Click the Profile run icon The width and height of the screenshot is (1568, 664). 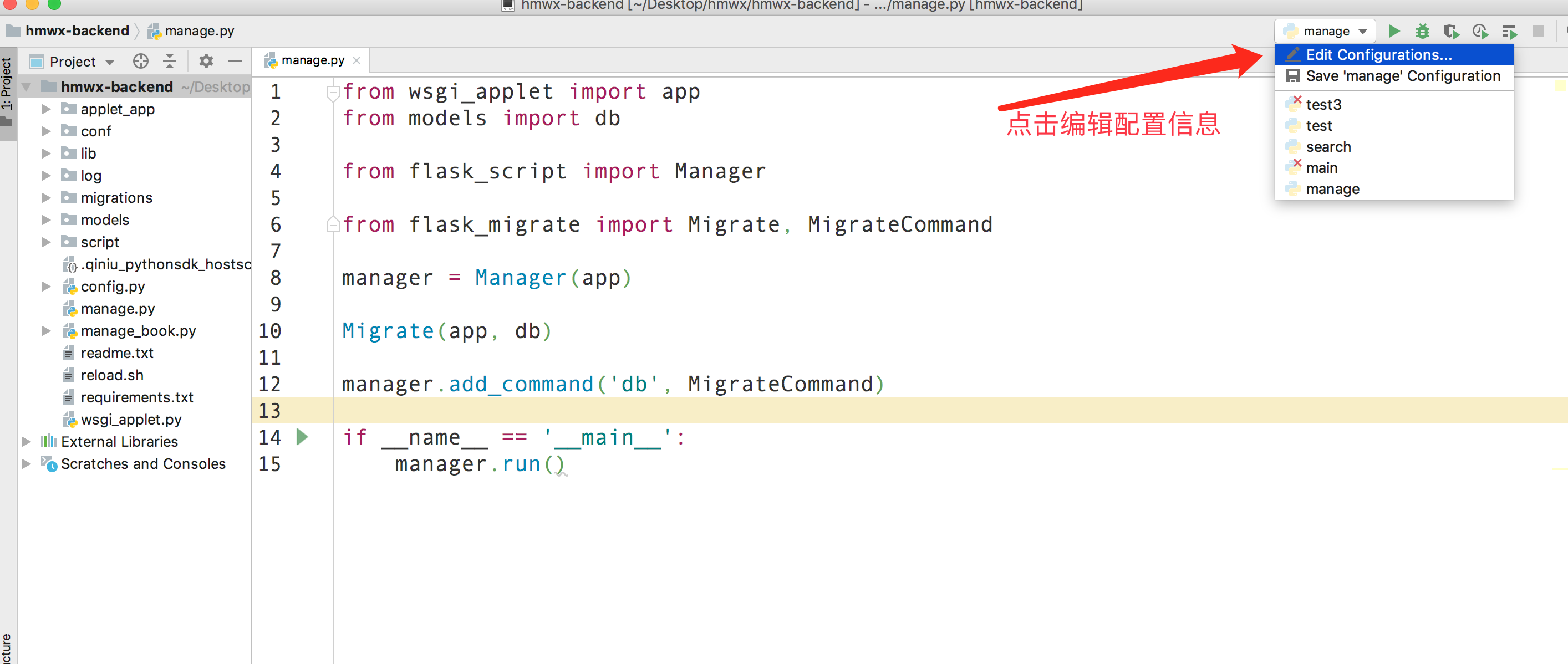(x=1480, y=31)
